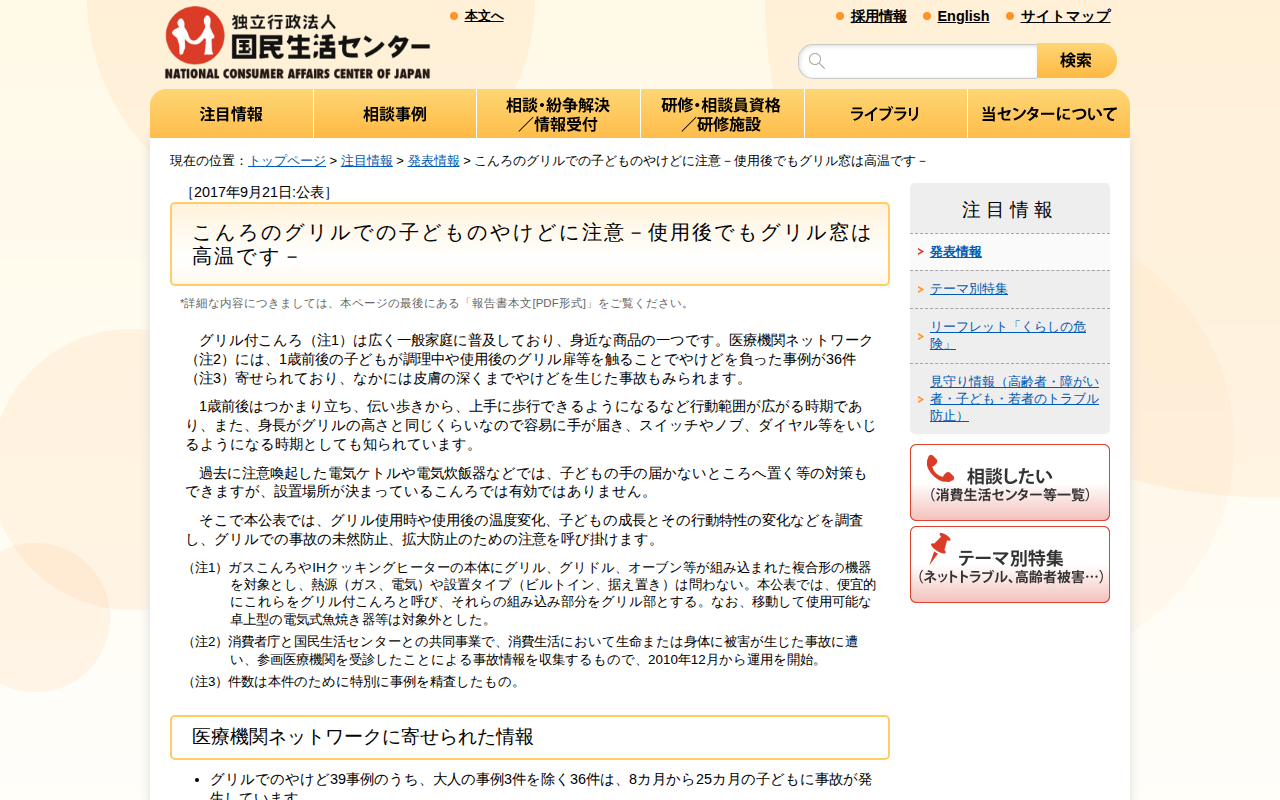This screenshot has height=800, width=1280.
Task: Open the English version of the site
Action: [x=963, y=16]
